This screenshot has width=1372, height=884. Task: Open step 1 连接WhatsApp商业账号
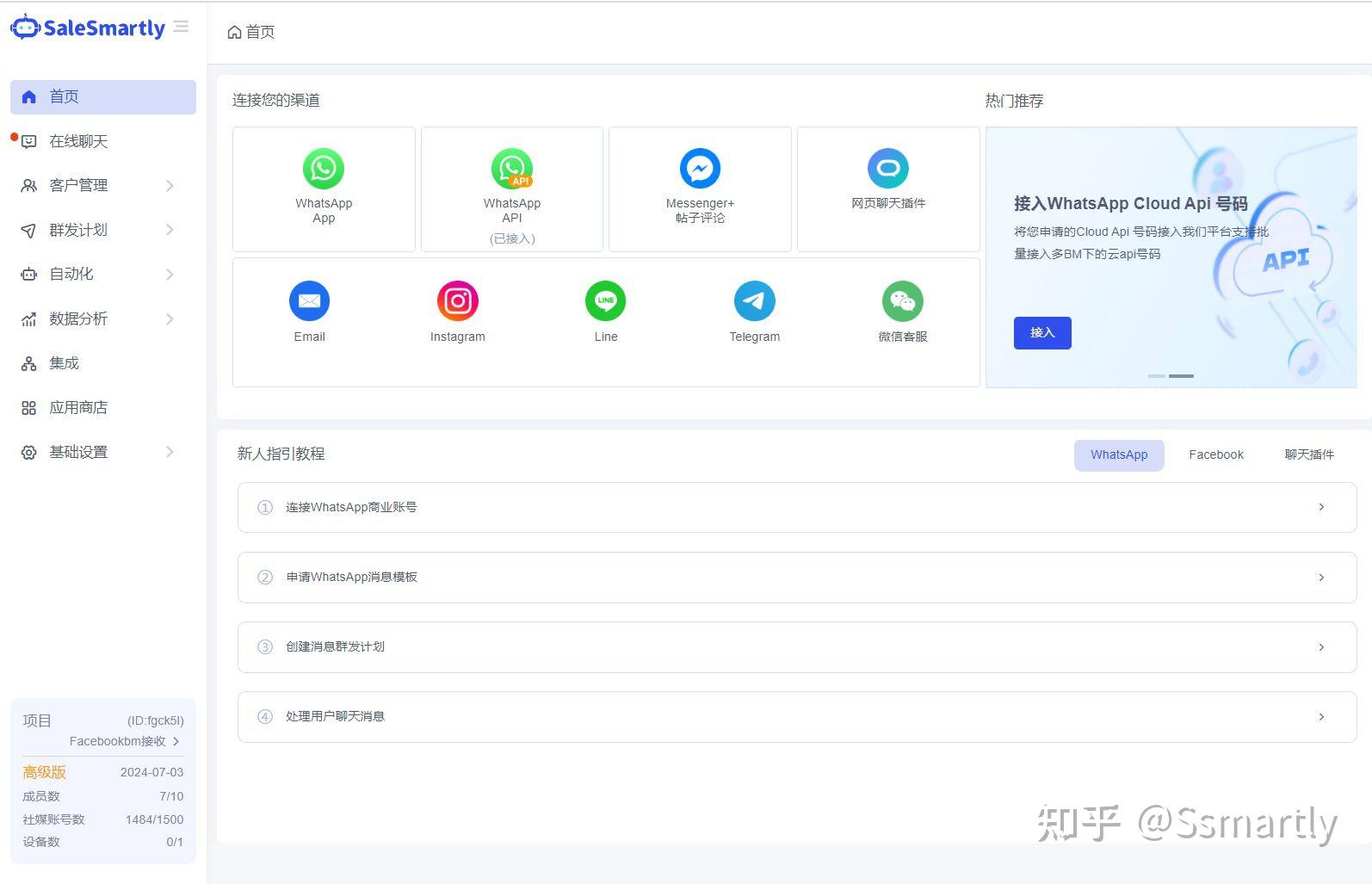(797, 507)
